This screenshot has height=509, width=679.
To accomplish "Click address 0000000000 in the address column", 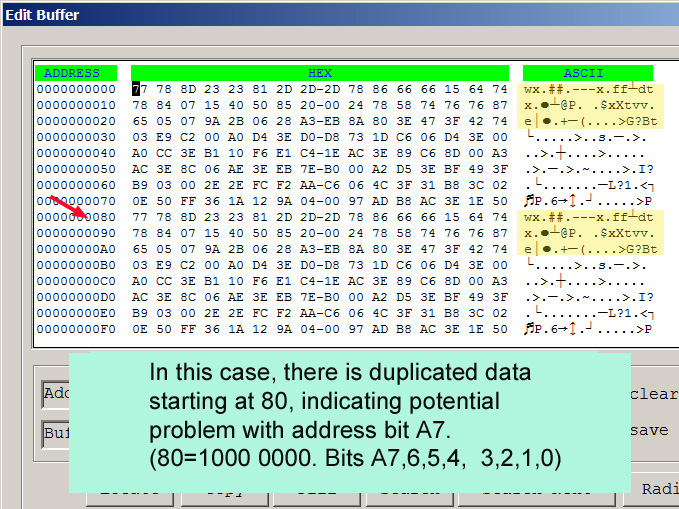I will coord(76,89).
